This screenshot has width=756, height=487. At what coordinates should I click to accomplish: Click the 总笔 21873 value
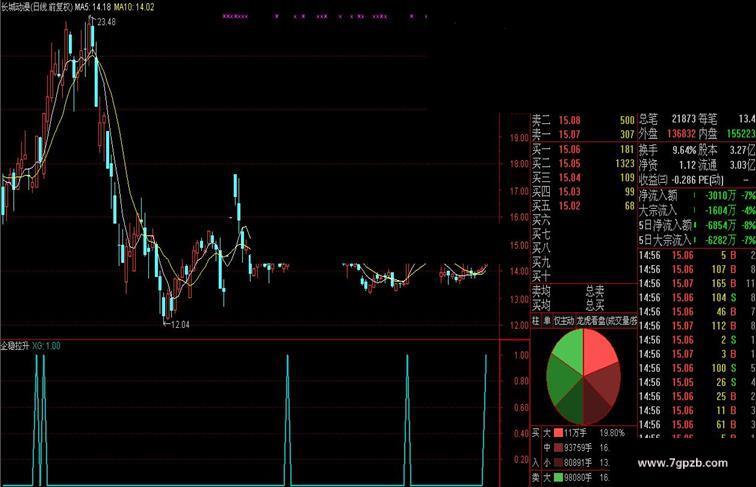pos(683,119)
